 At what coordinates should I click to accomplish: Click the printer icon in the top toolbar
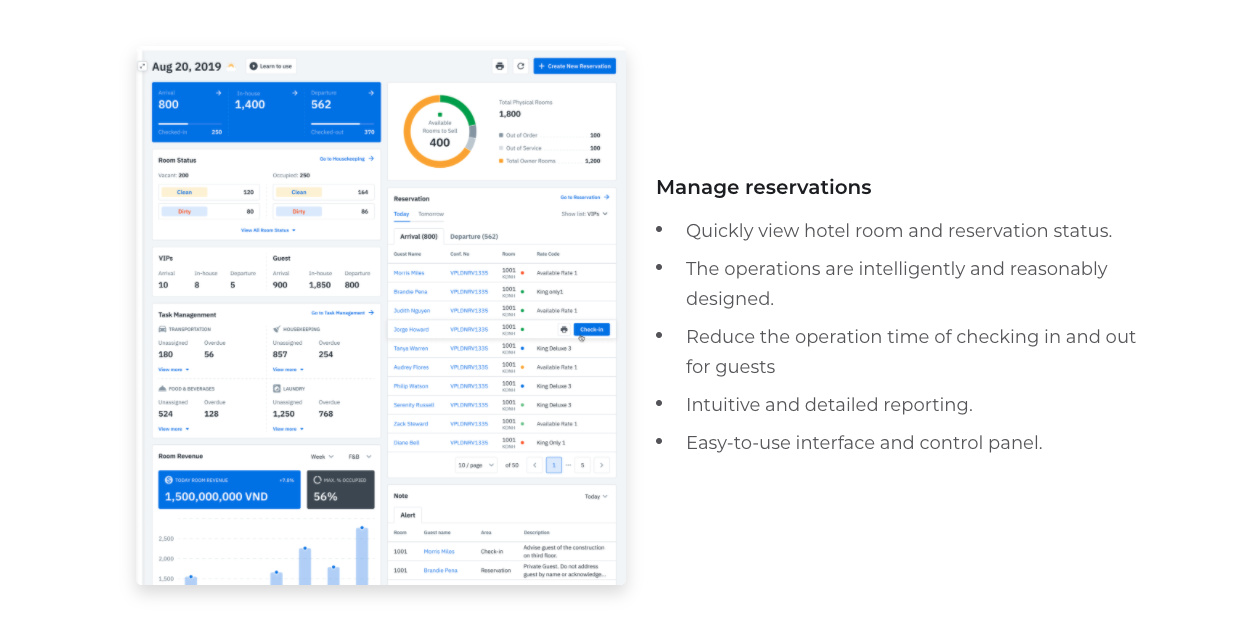(500, 66)
